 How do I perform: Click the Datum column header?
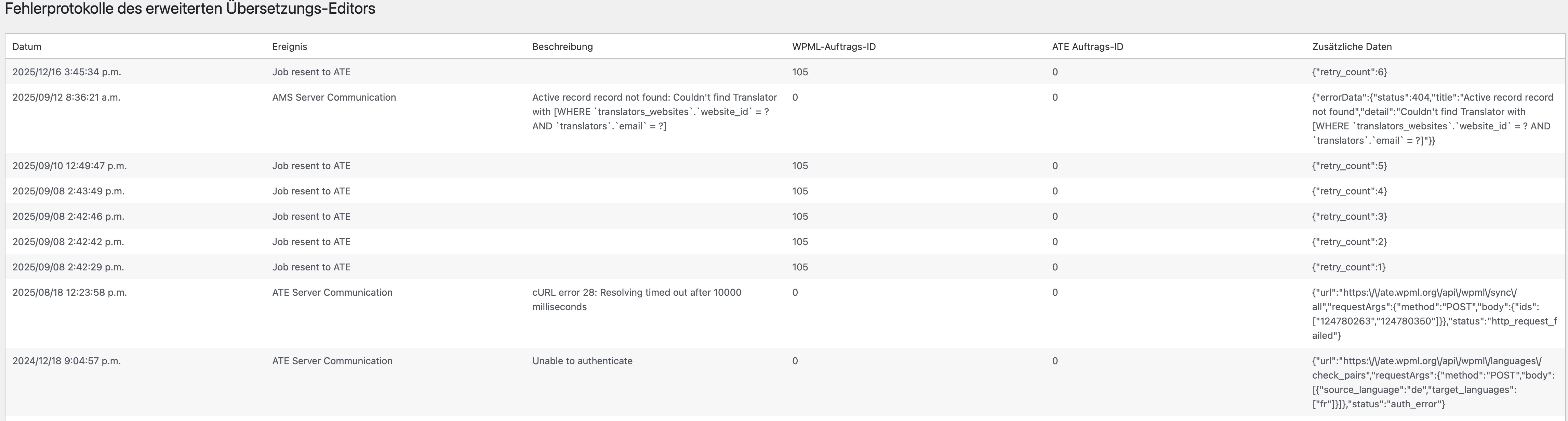click(27, 47)
